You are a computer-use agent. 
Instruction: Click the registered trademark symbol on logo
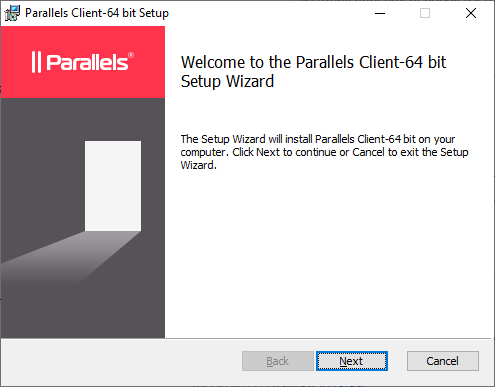[131, 55]
